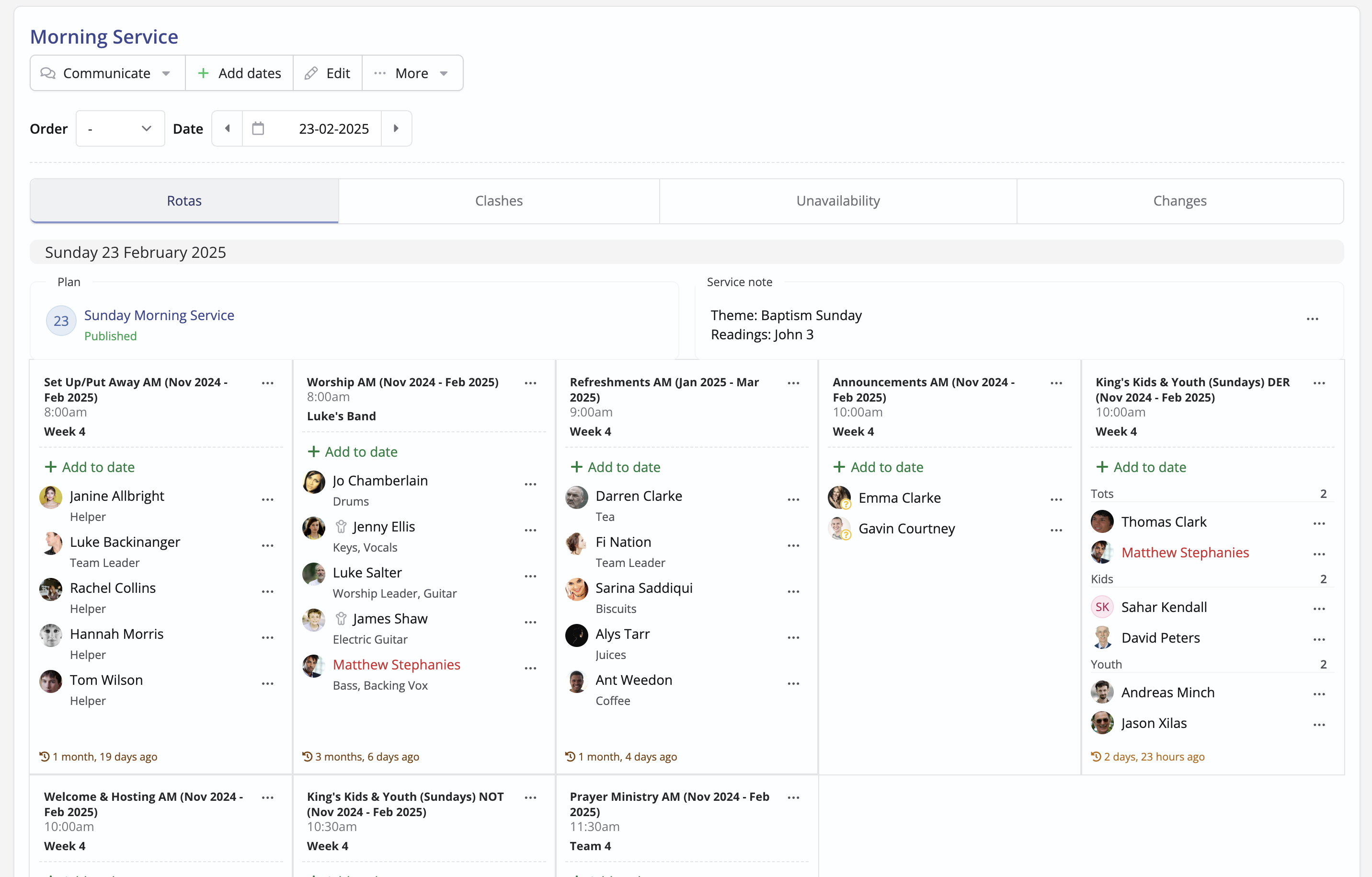
Task: Click the Morning Service page title
Action: (103, 36)
